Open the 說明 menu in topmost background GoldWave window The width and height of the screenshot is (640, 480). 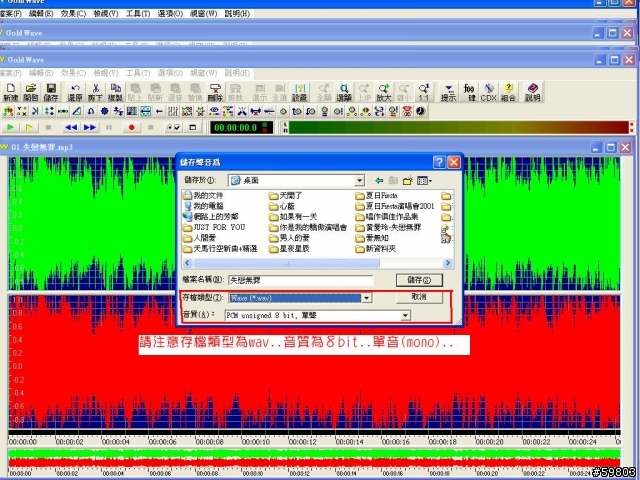237,13
